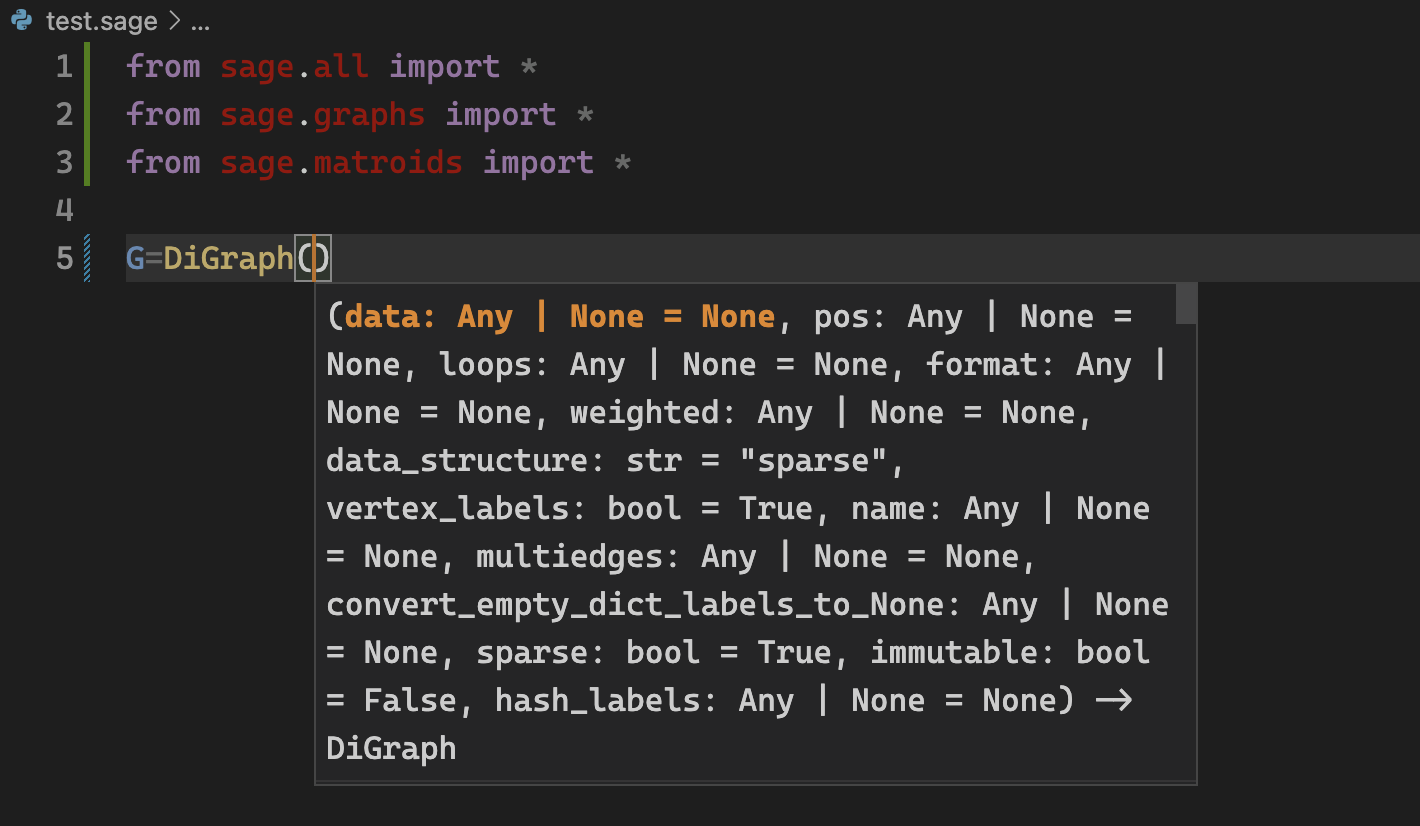Click the blue striped gutter marker on line 5
The height and width of the screenshot is (826, 1420).
(x=88, y=259)
